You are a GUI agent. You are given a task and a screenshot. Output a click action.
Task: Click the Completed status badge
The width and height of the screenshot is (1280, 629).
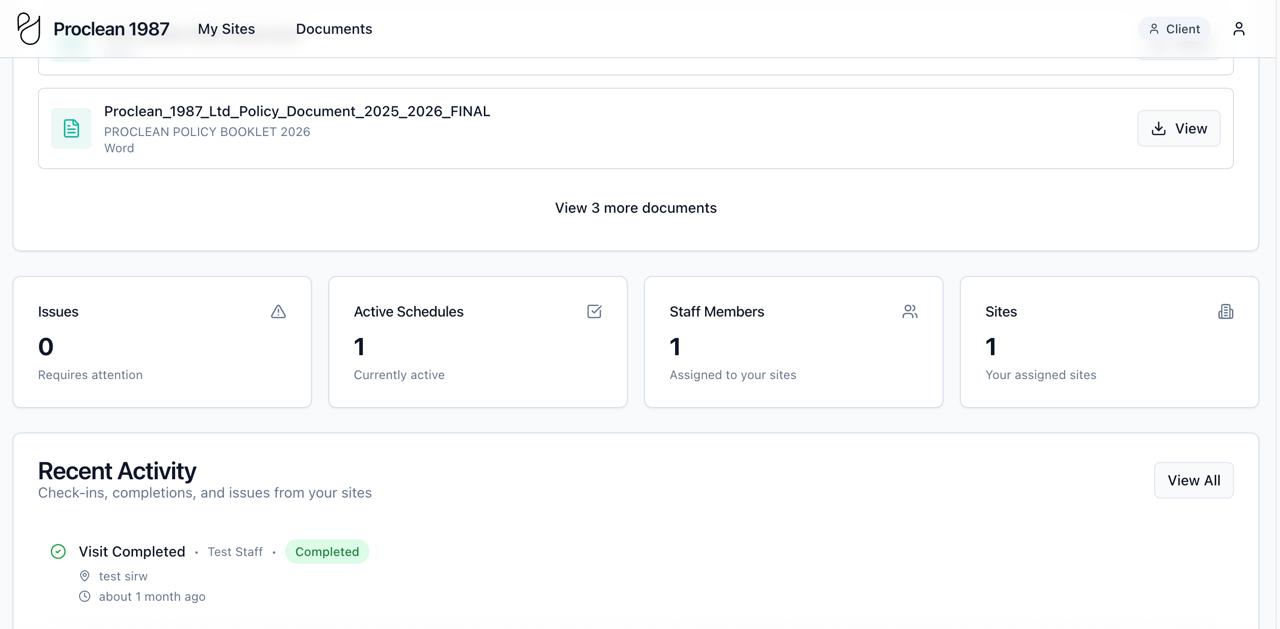[x=327, y=552]
